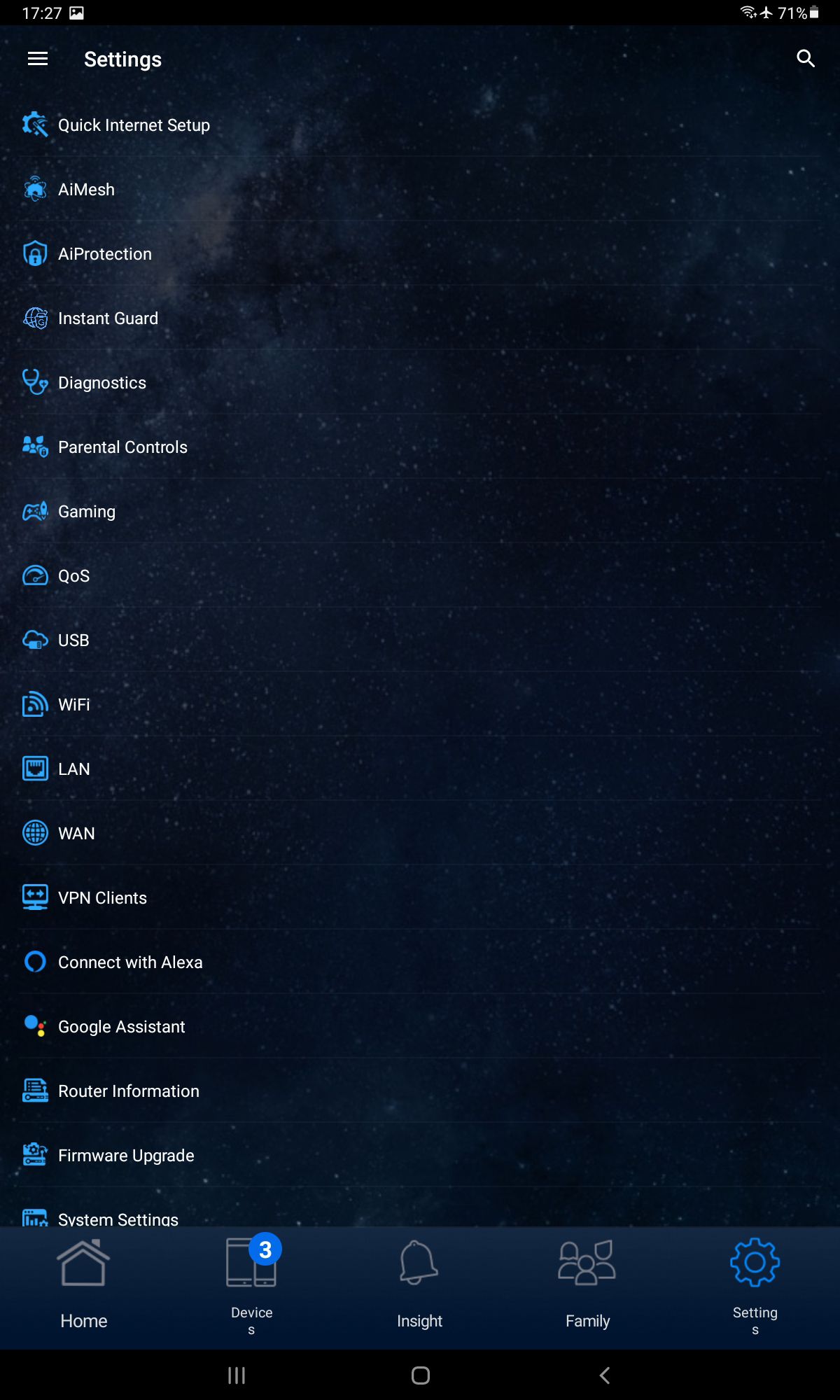Select the QoS gauge icon
This screenshot has width=840, height=1400.
(x=35, y=575)
